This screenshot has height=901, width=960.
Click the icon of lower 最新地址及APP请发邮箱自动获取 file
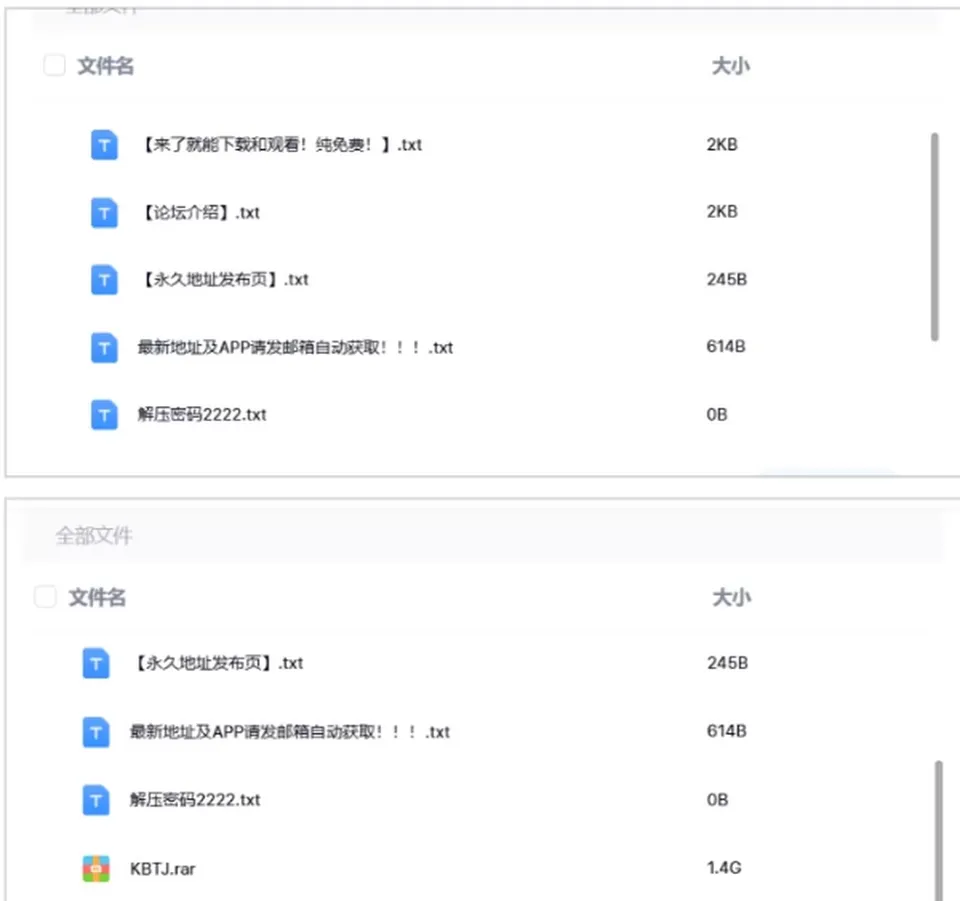(96, 732)
